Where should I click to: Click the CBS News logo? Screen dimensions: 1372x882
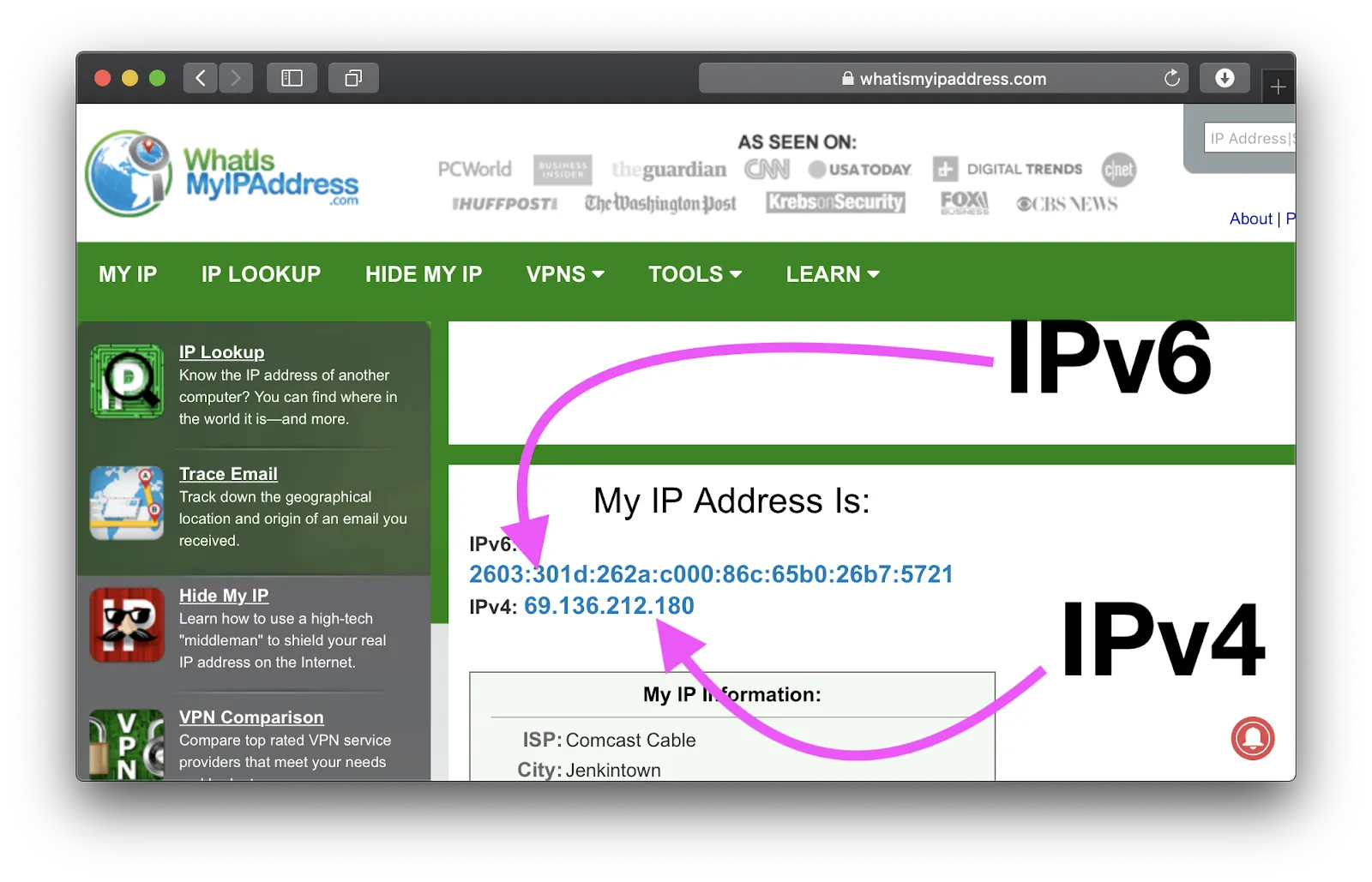[1067, 204]
